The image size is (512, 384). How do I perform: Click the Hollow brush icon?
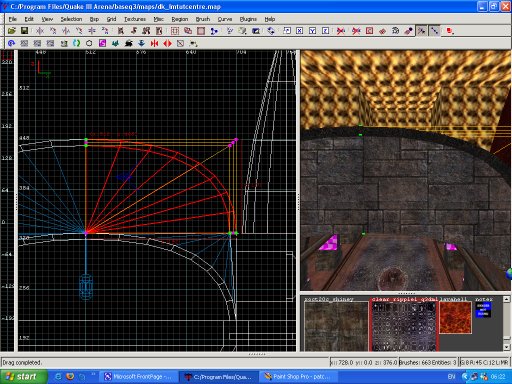coord(201,31)
